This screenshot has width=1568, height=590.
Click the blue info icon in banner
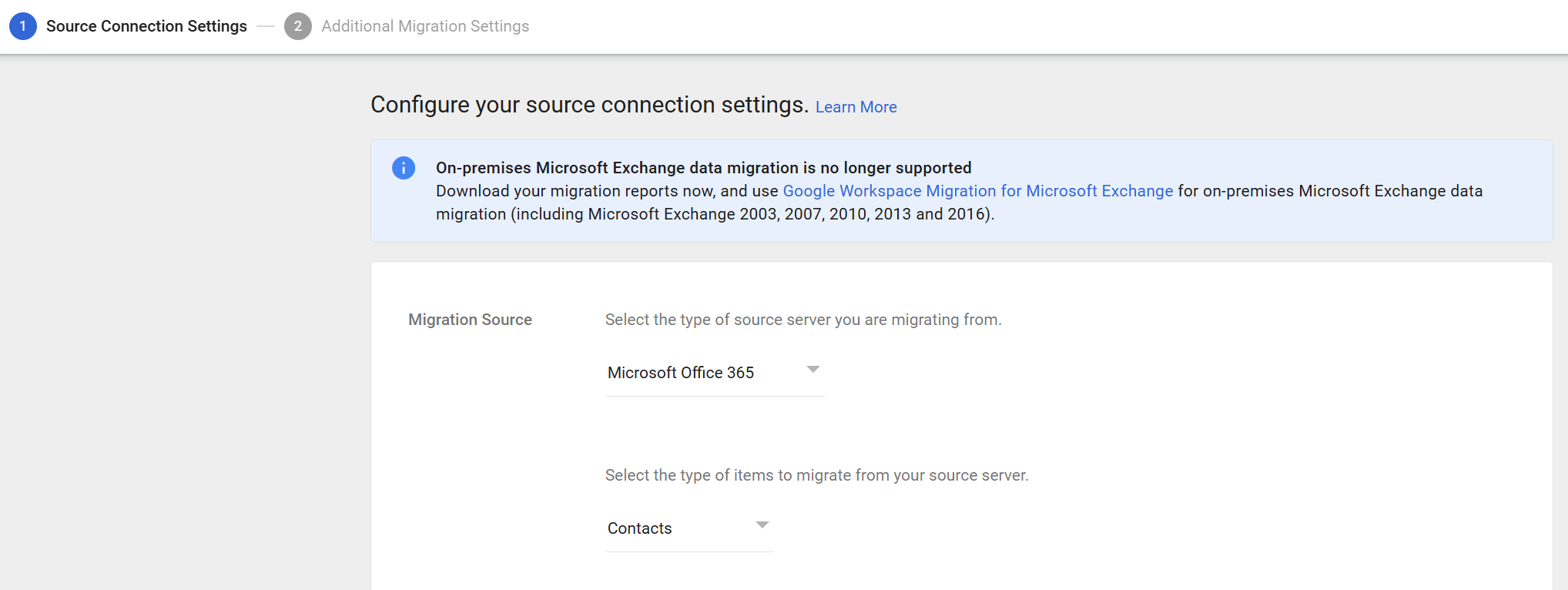tap(404, 168)
